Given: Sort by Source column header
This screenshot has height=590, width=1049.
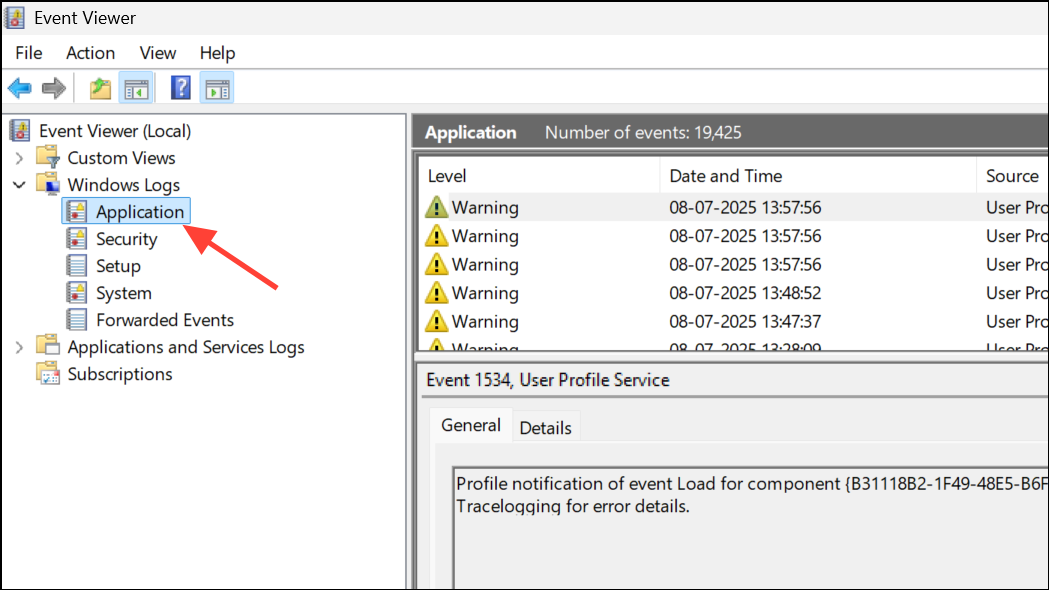Looking at the screenshot, I should [1012, 176].
